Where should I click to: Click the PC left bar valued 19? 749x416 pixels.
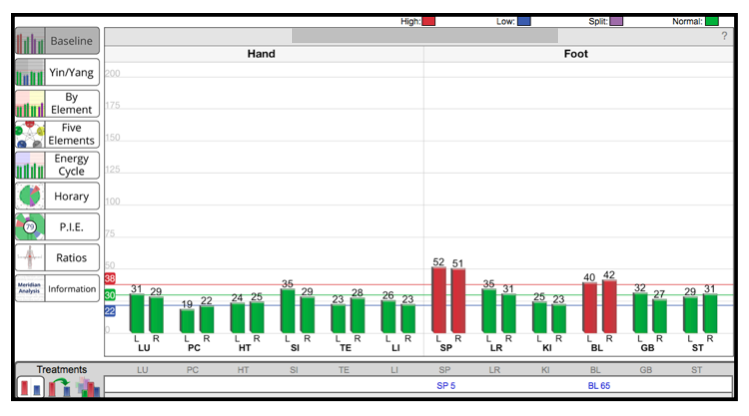click(187, 321)
